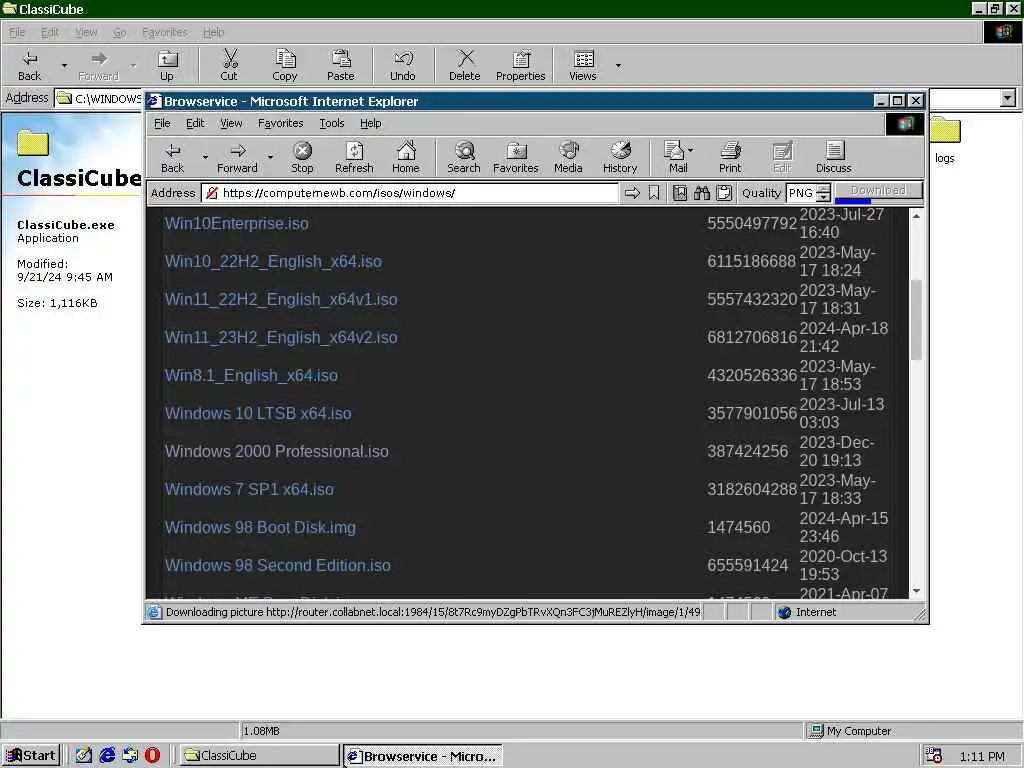Click the bookmarked page icon left of binoculars
The width and height of the screenshot is (1024, 768).
[680, 193]
